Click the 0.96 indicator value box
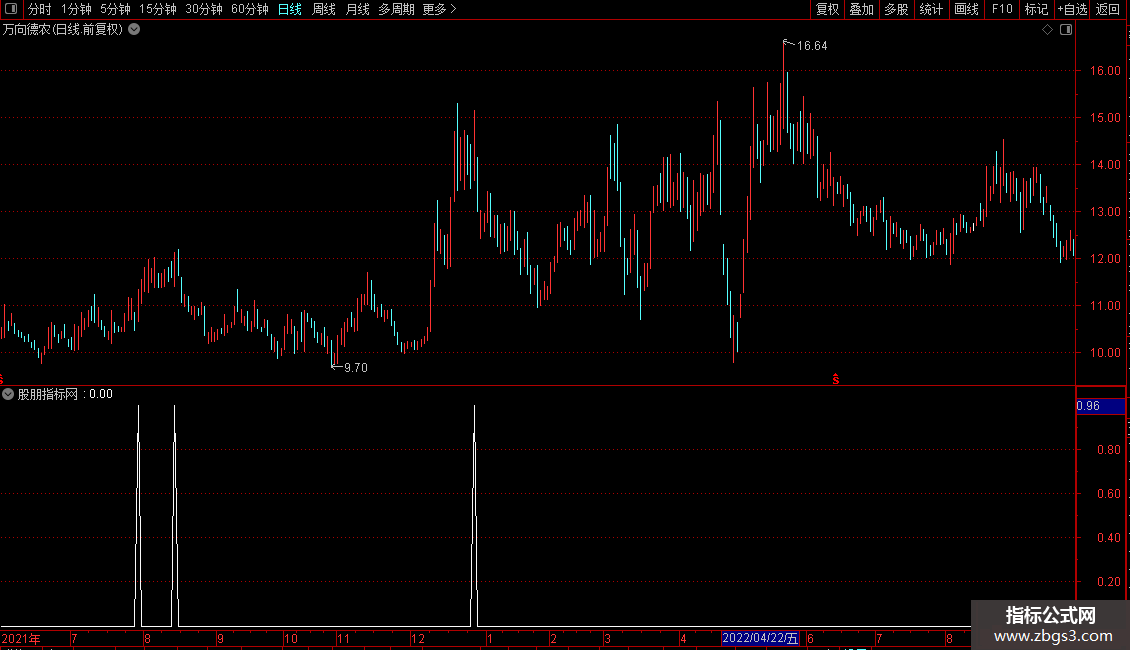The height and width of the screenshot is (650, 1130). (x=1100, y=406)
